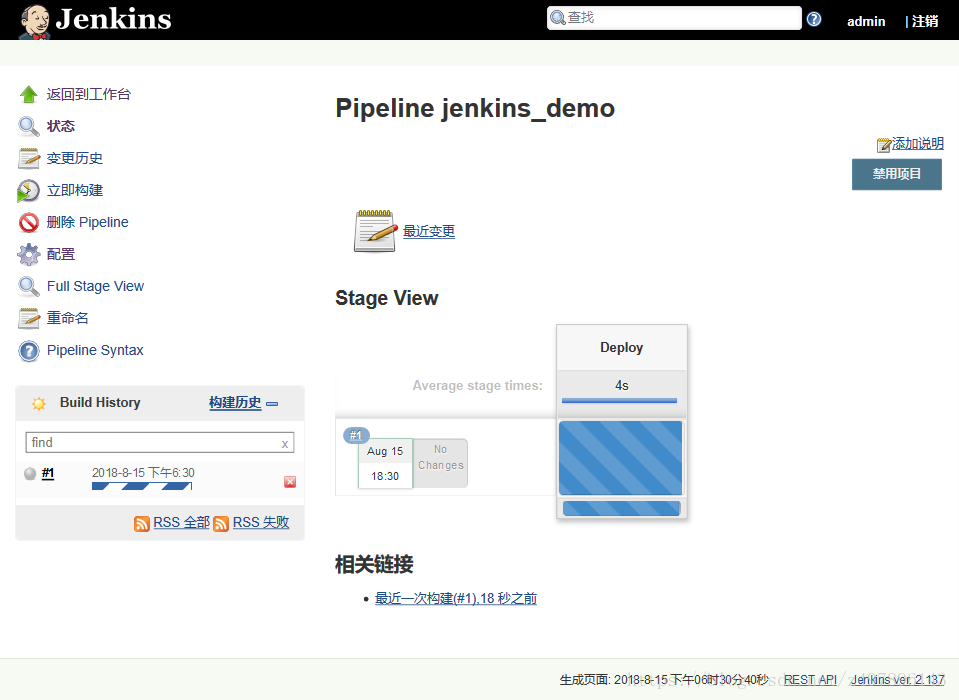Click the search magnifier icon in header
This screenshot has height=700, width=959.
tap(557, 18)
